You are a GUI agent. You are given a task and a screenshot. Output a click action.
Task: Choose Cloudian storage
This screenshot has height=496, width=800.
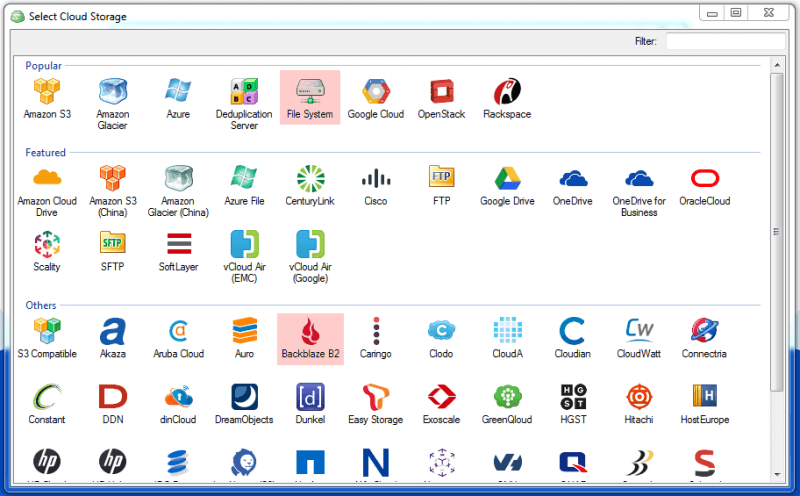pyautogui.click(x=573, y=338)
